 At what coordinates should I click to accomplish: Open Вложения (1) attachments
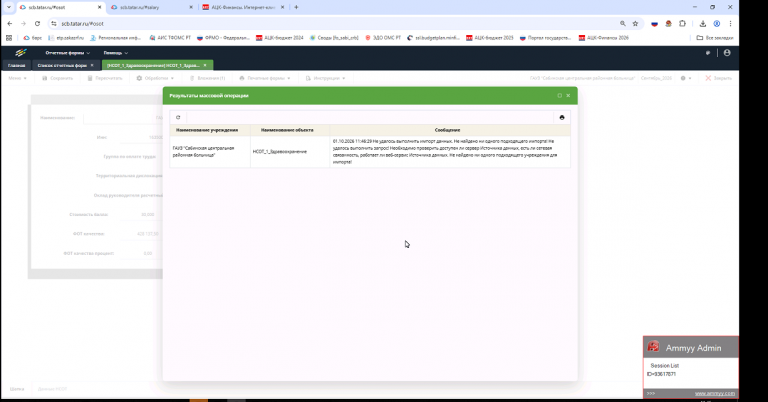click(x=207, y=78)
